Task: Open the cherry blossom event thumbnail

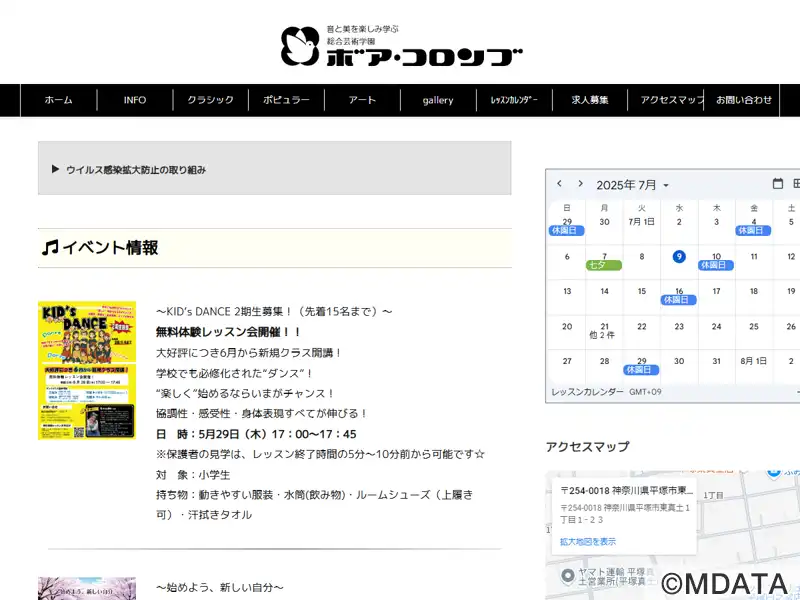Action: [x=87, y=588]
